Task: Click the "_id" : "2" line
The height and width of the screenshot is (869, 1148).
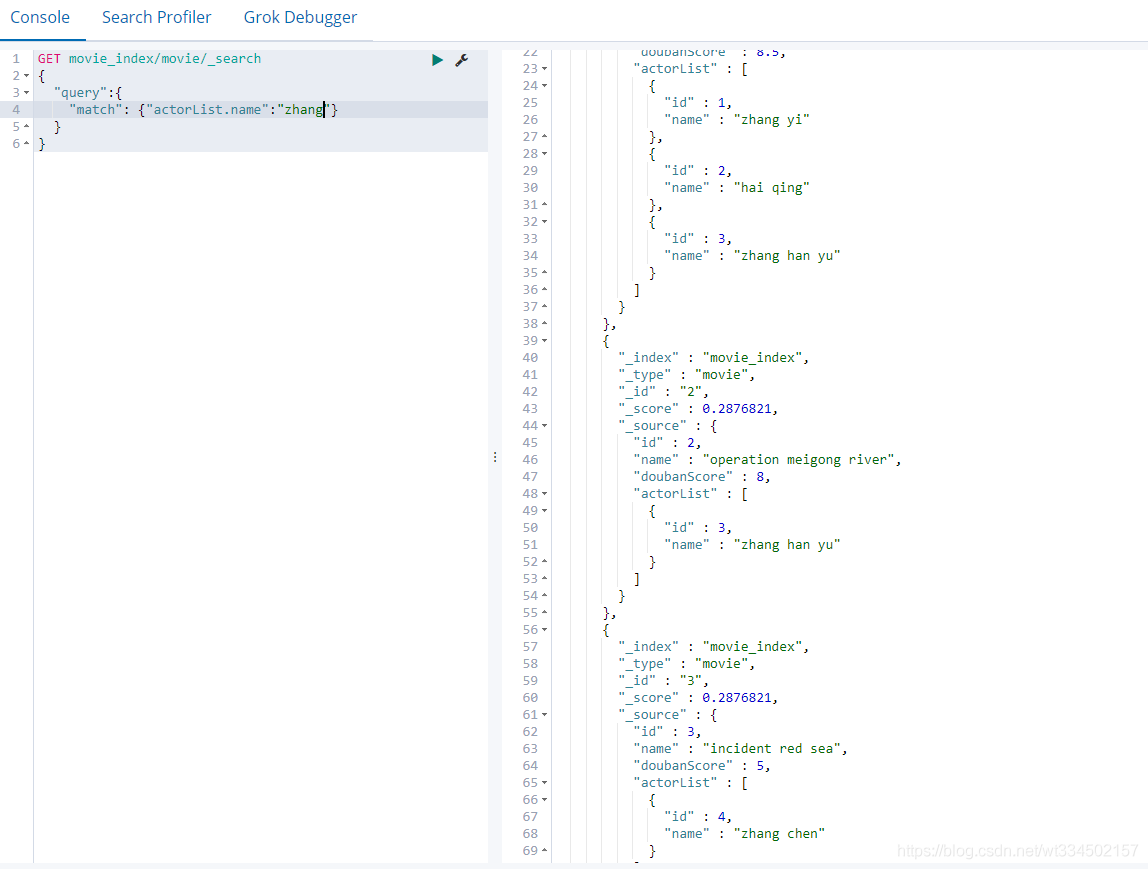Action: [x=663, y=392]
